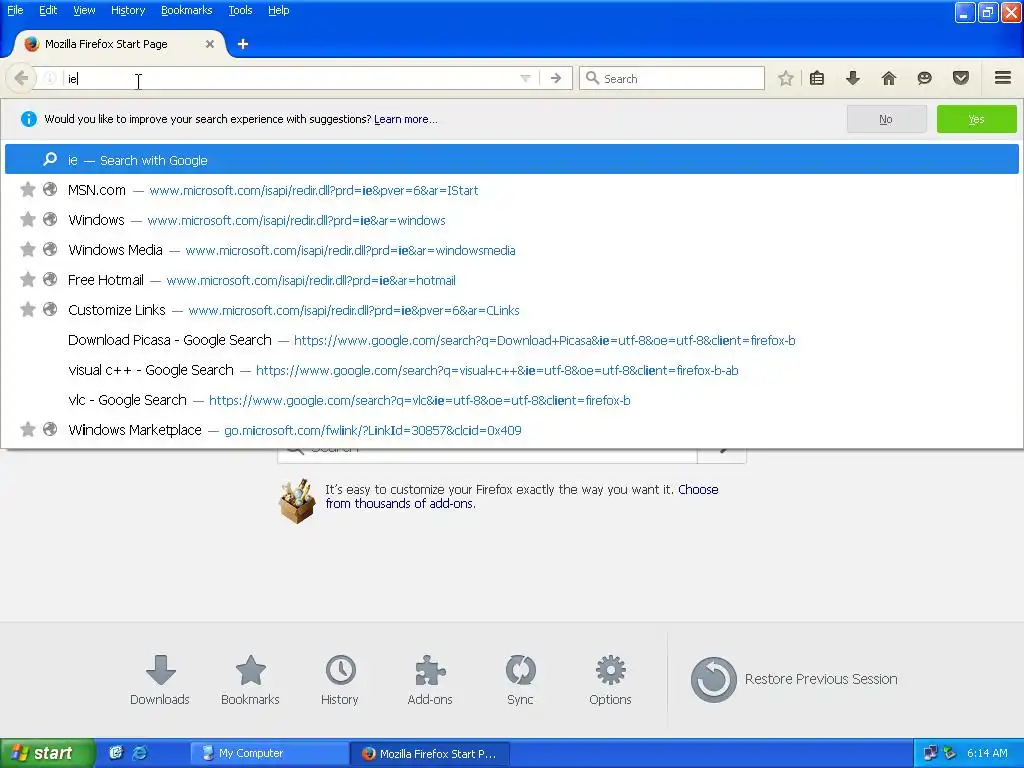Select visual c++ - Google Search suggestion

tap(511, 370)
